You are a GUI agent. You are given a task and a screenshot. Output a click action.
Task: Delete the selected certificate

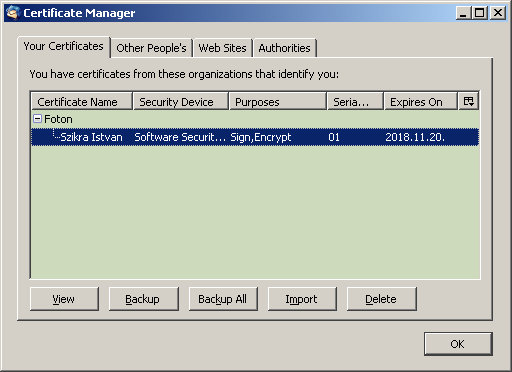(x=381, y=299)
